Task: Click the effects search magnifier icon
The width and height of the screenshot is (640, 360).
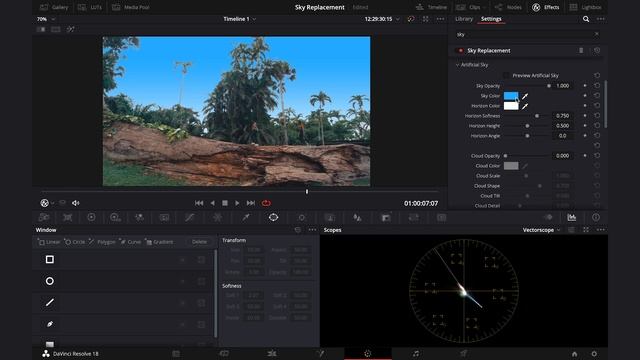Action: [586, 19]
